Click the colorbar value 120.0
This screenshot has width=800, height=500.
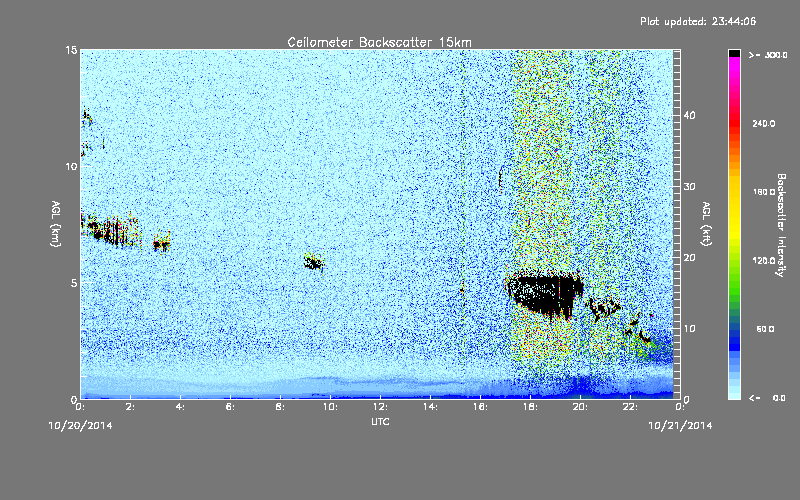click(x=763, y=260)
